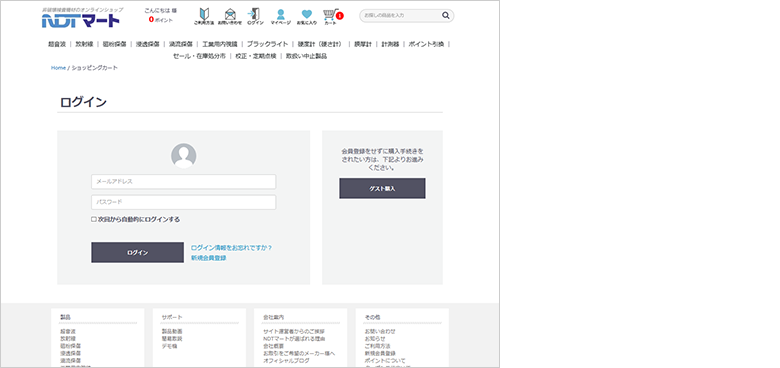The image size is (780, 368).
Task: Open ポイントについて footer link
Action: 385,361
